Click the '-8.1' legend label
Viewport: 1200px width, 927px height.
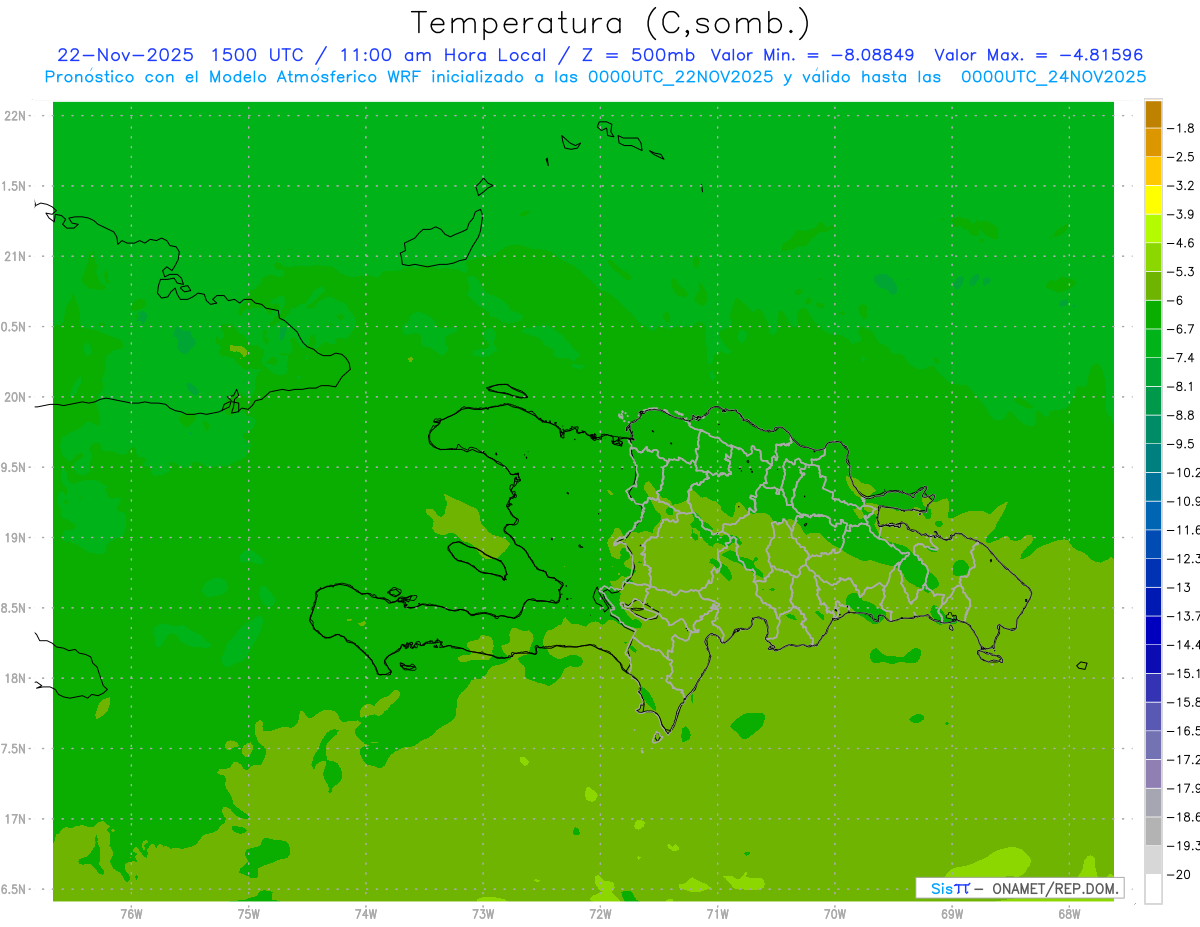(1182, 386)
